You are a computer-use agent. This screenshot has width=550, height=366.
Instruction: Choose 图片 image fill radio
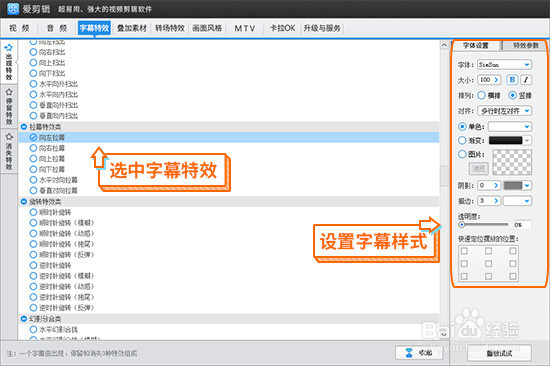[x=462, y=154]
